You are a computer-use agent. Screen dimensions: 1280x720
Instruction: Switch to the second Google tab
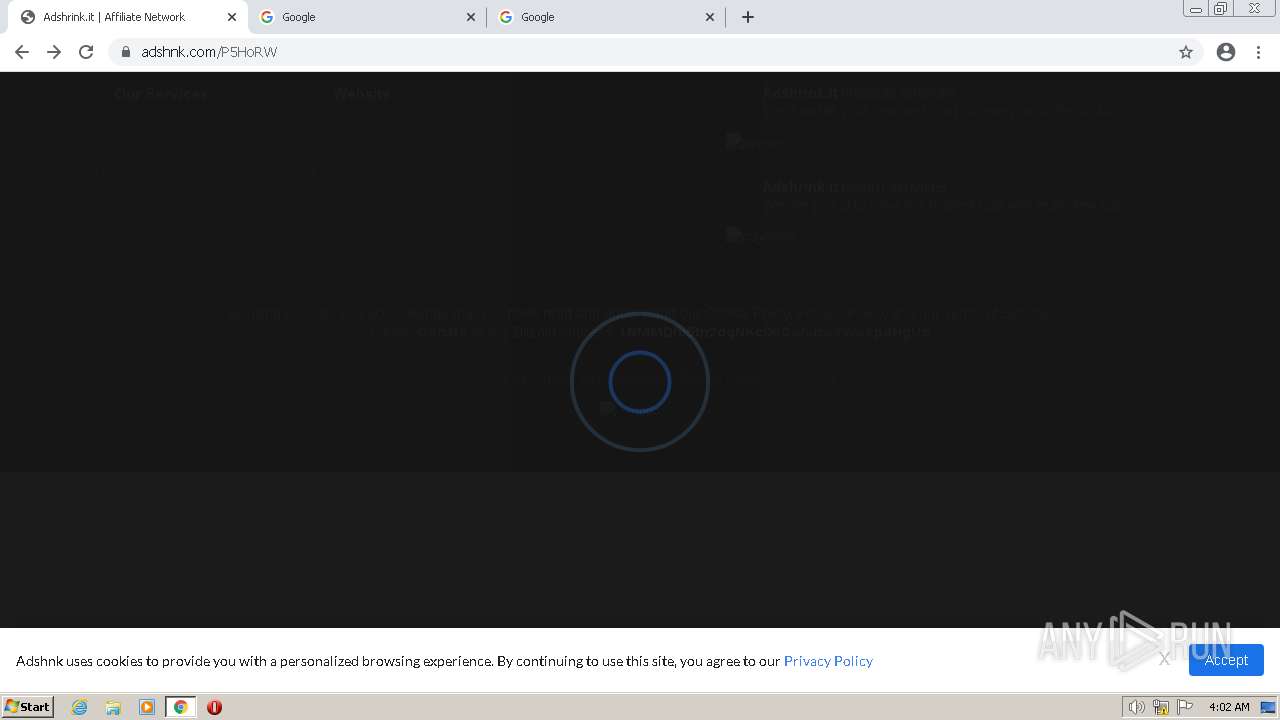point(607,17)
